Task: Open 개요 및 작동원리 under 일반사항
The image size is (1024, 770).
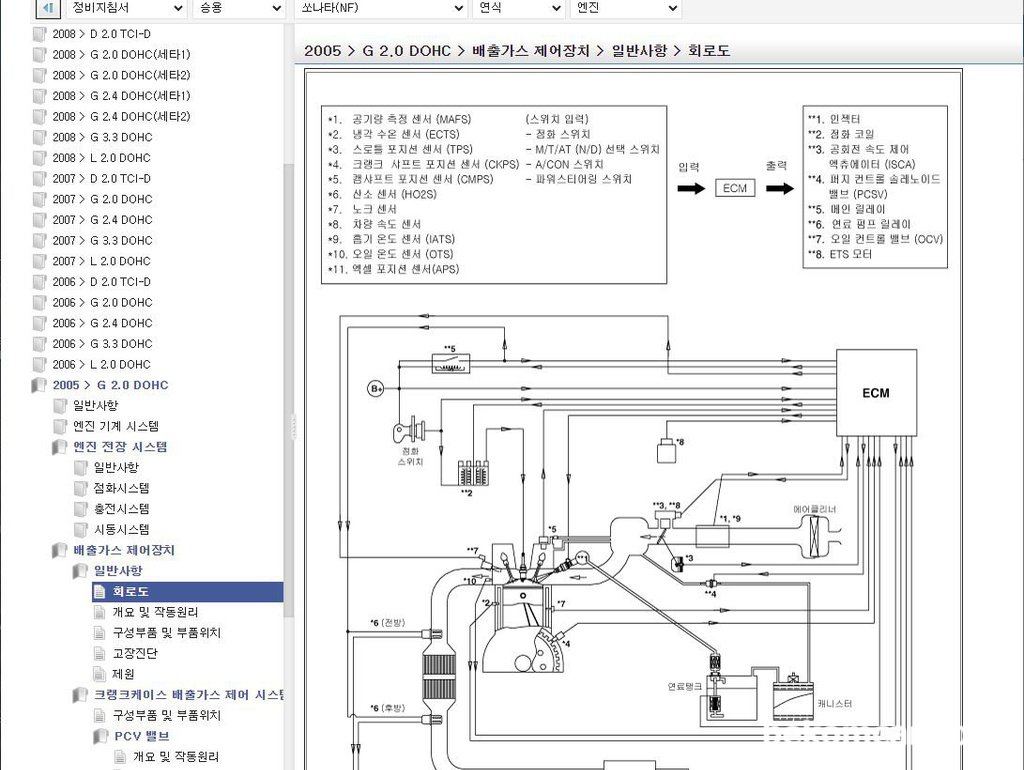Action: pyautogui.click(x=155, y=612)
